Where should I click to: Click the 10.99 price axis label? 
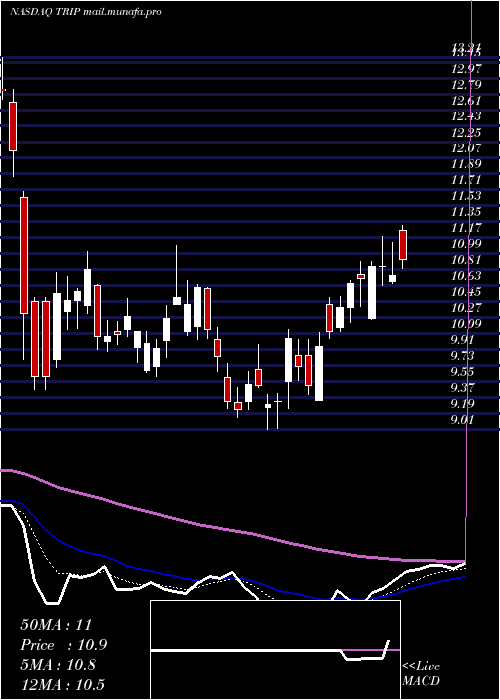(x=467, y=244)
